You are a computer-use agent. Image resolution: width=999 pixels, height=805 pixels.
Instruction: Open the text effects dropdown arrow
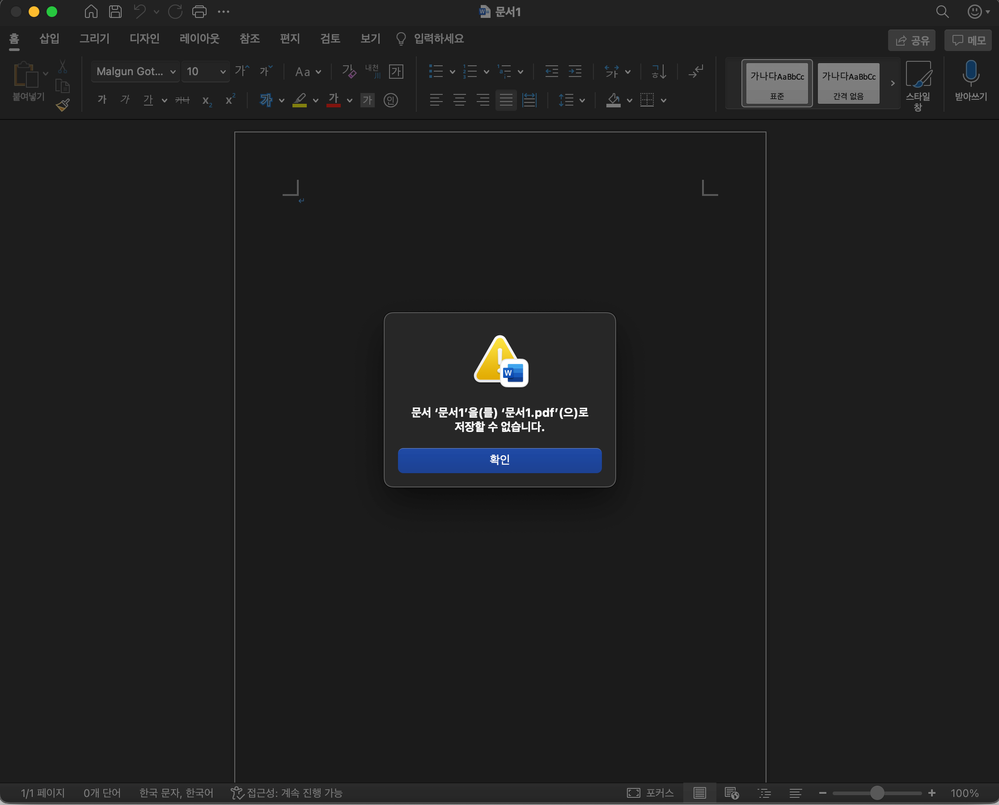(x=282, y=101)
